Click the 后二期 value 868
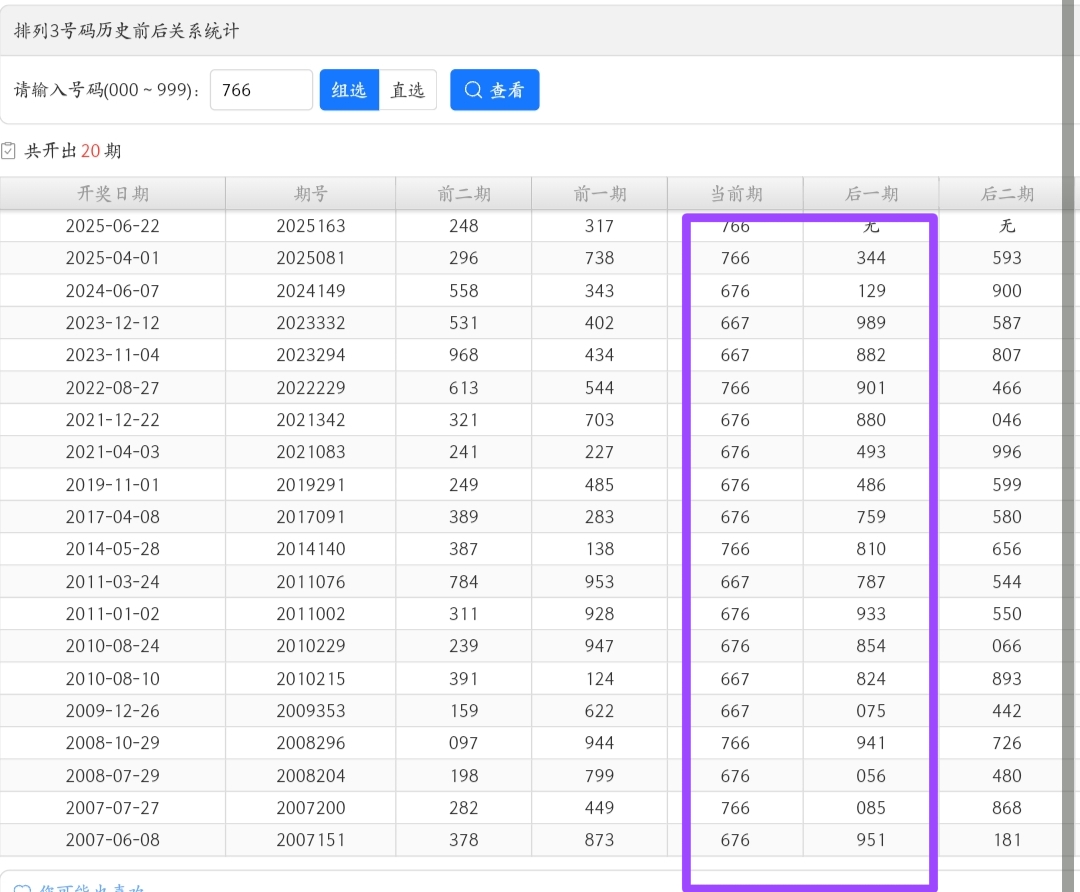This screenshot has width=1080, height=892. point(1007,808)
